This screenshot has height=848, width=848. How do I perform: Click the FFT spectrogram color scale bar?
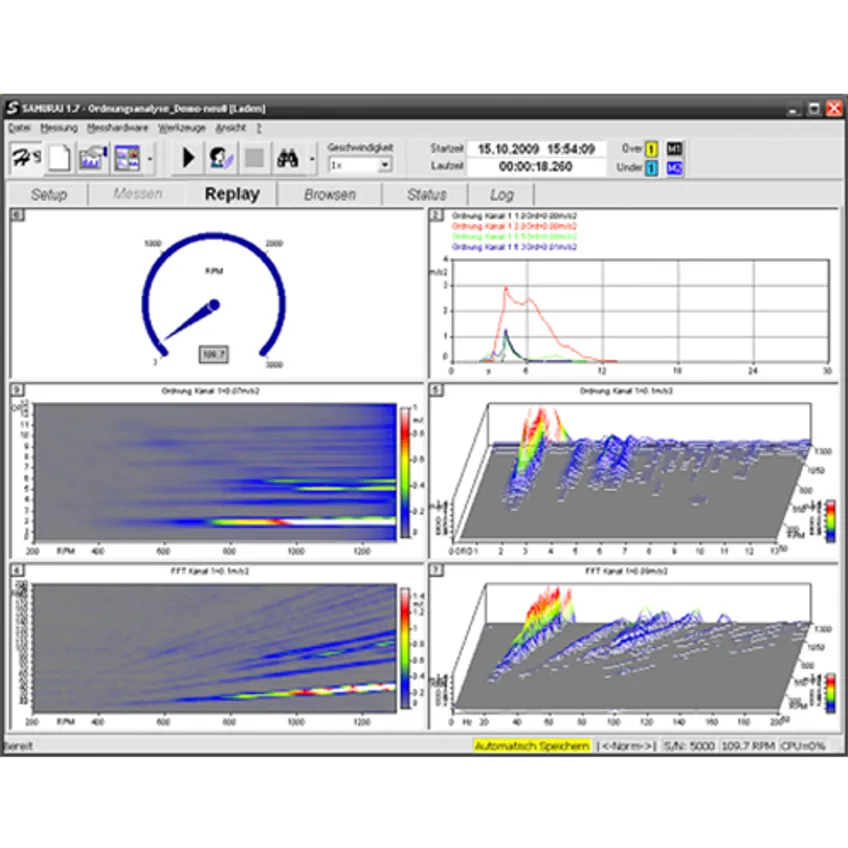[x=405, y=648]
